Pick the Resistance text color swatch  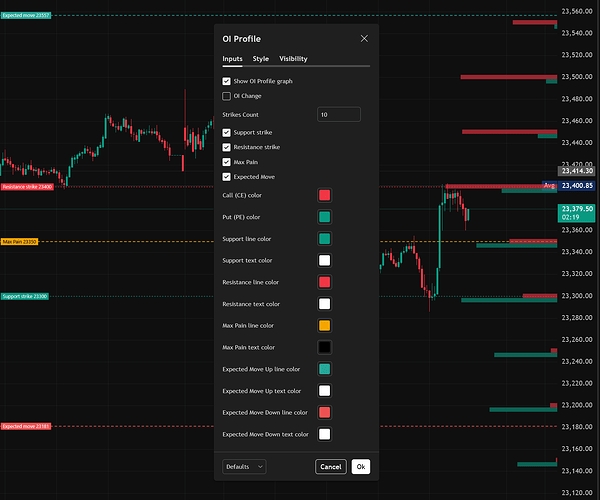(324, 304)
